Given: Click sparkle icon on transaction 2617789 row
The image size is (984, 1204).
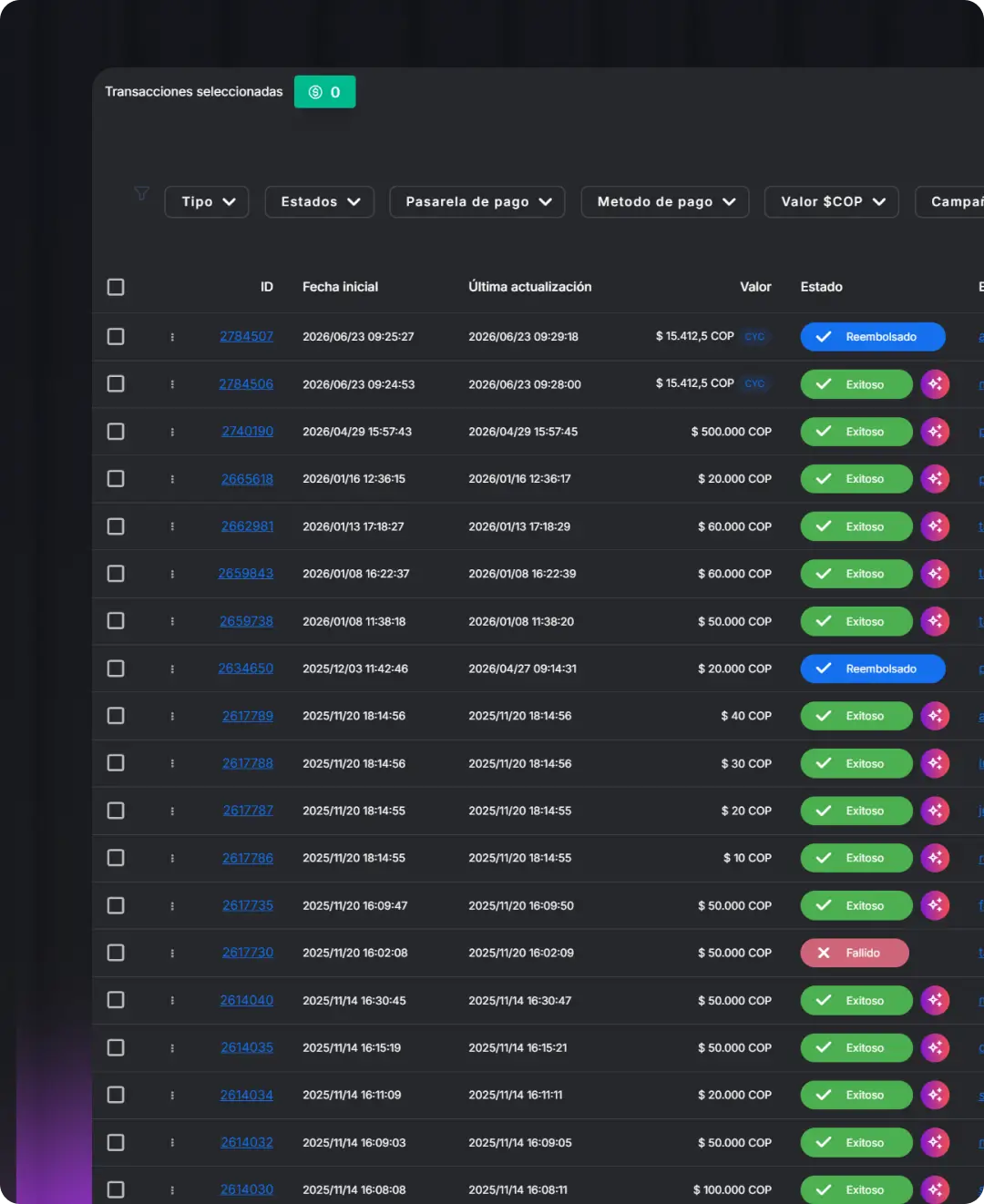Looking at the screenshot, I should [935, 716].
